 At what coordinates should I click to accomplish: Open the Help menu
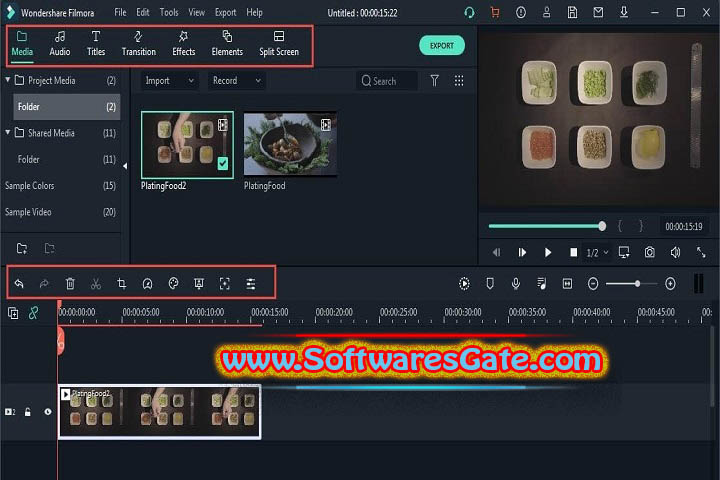tap(254, 12)
